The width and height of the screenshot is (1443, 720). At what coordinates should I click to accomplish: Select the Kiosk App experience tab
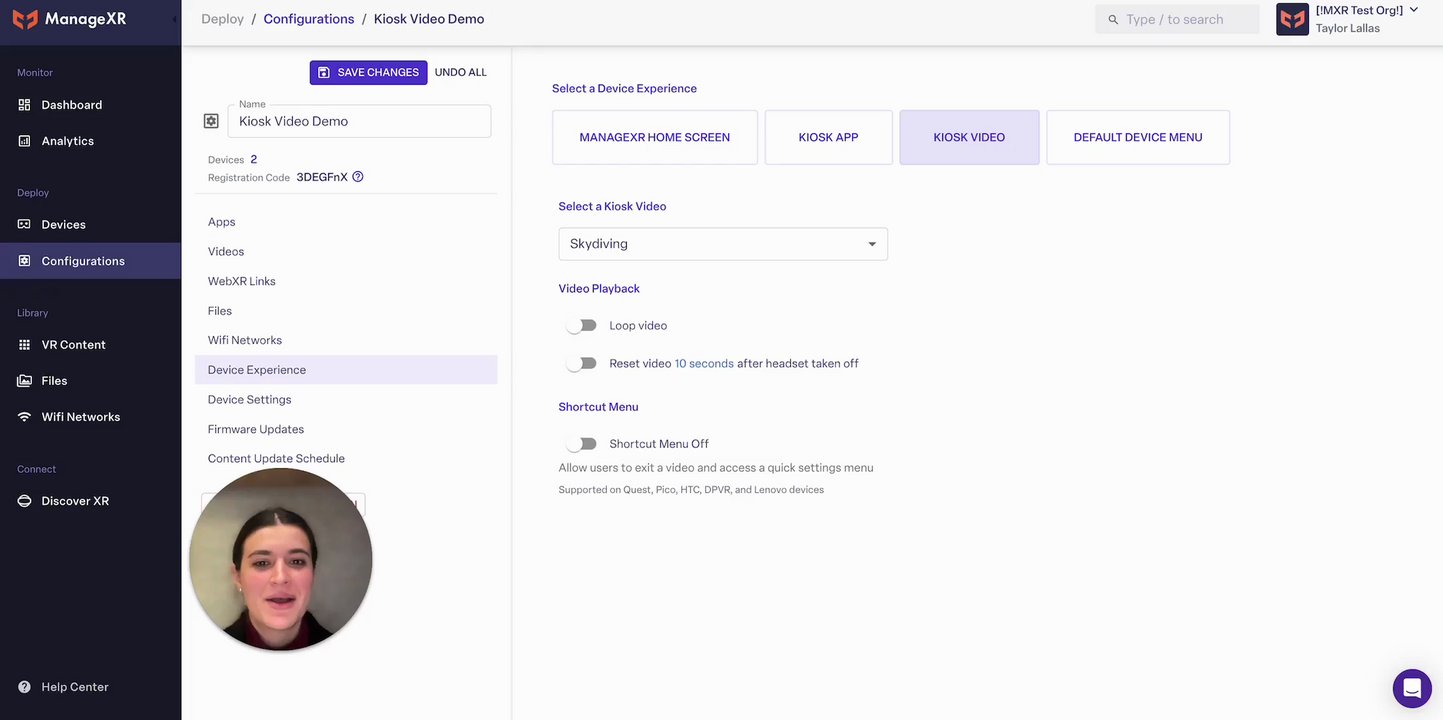pos(828,137)
